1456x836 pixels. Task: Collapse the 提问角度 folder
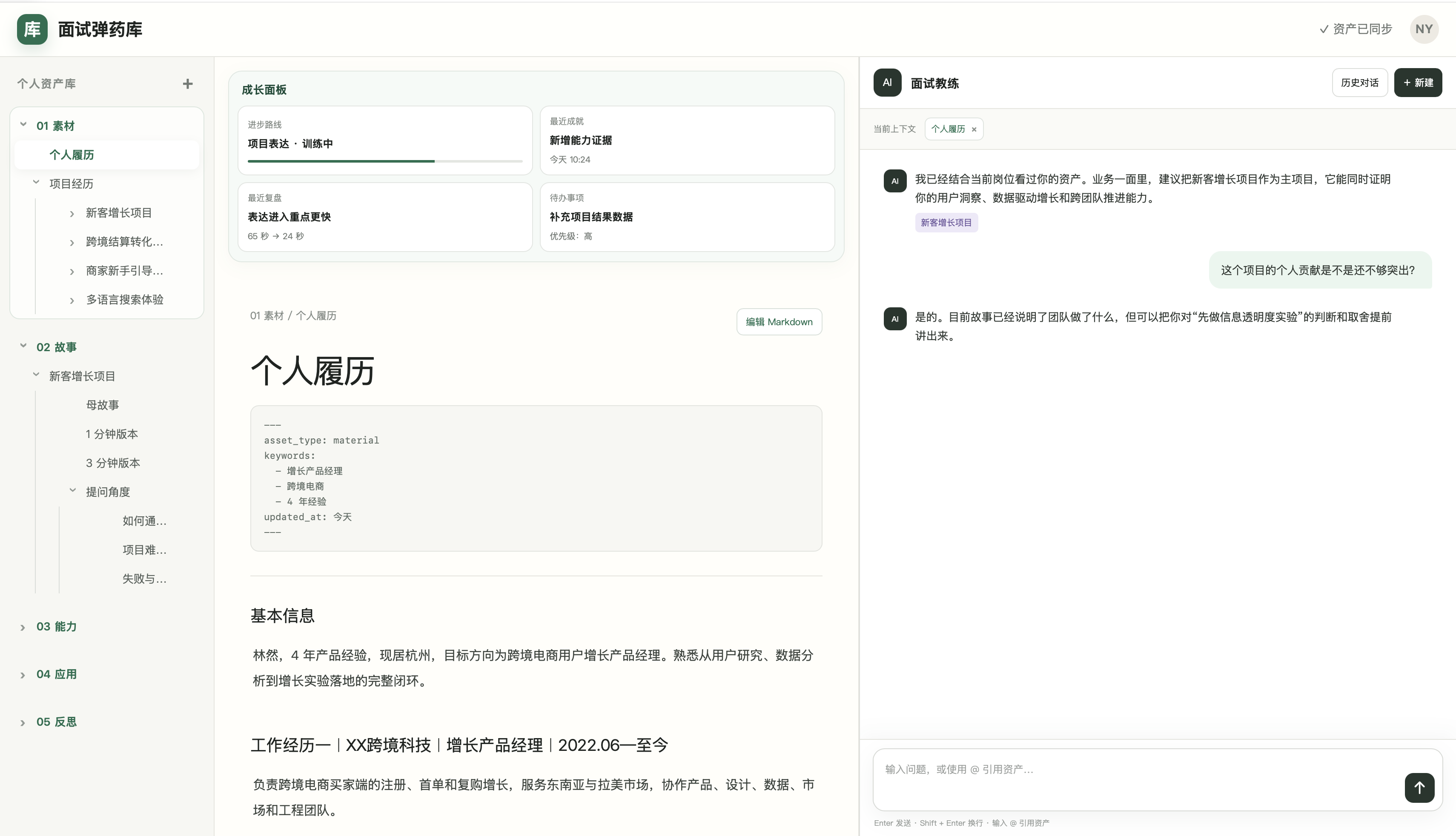[73, 491]
